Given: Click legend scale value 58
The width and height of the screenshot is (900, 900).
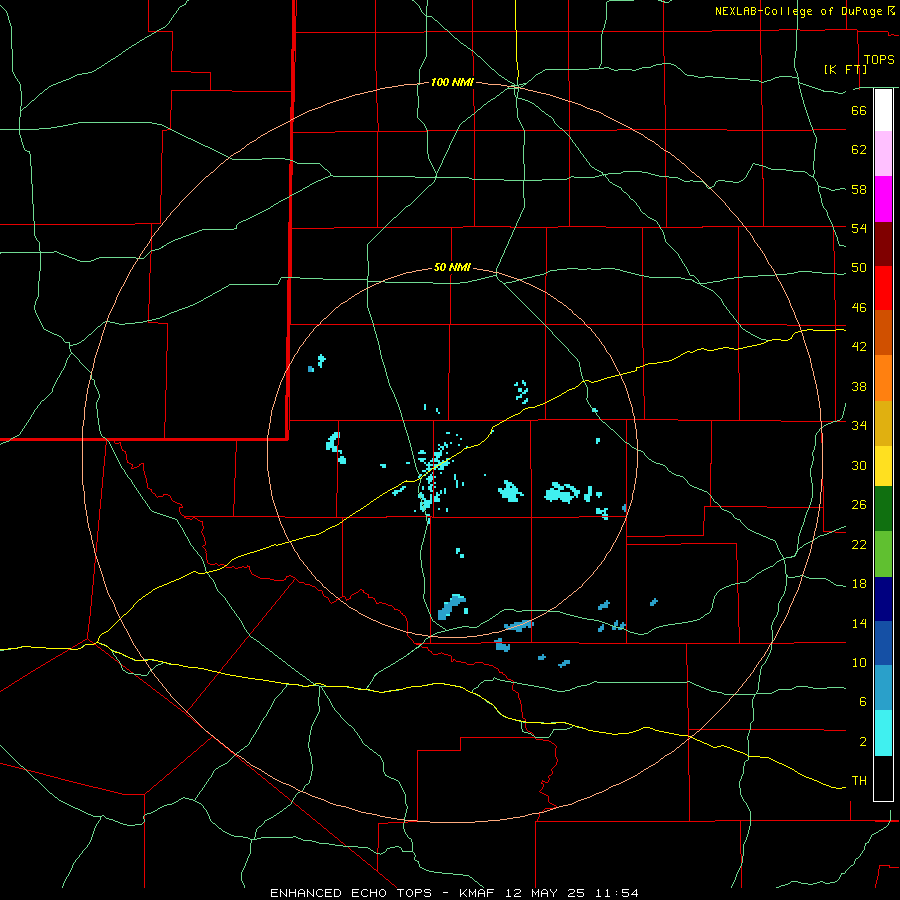Looking at the screenshot, I should coord(859,189).
